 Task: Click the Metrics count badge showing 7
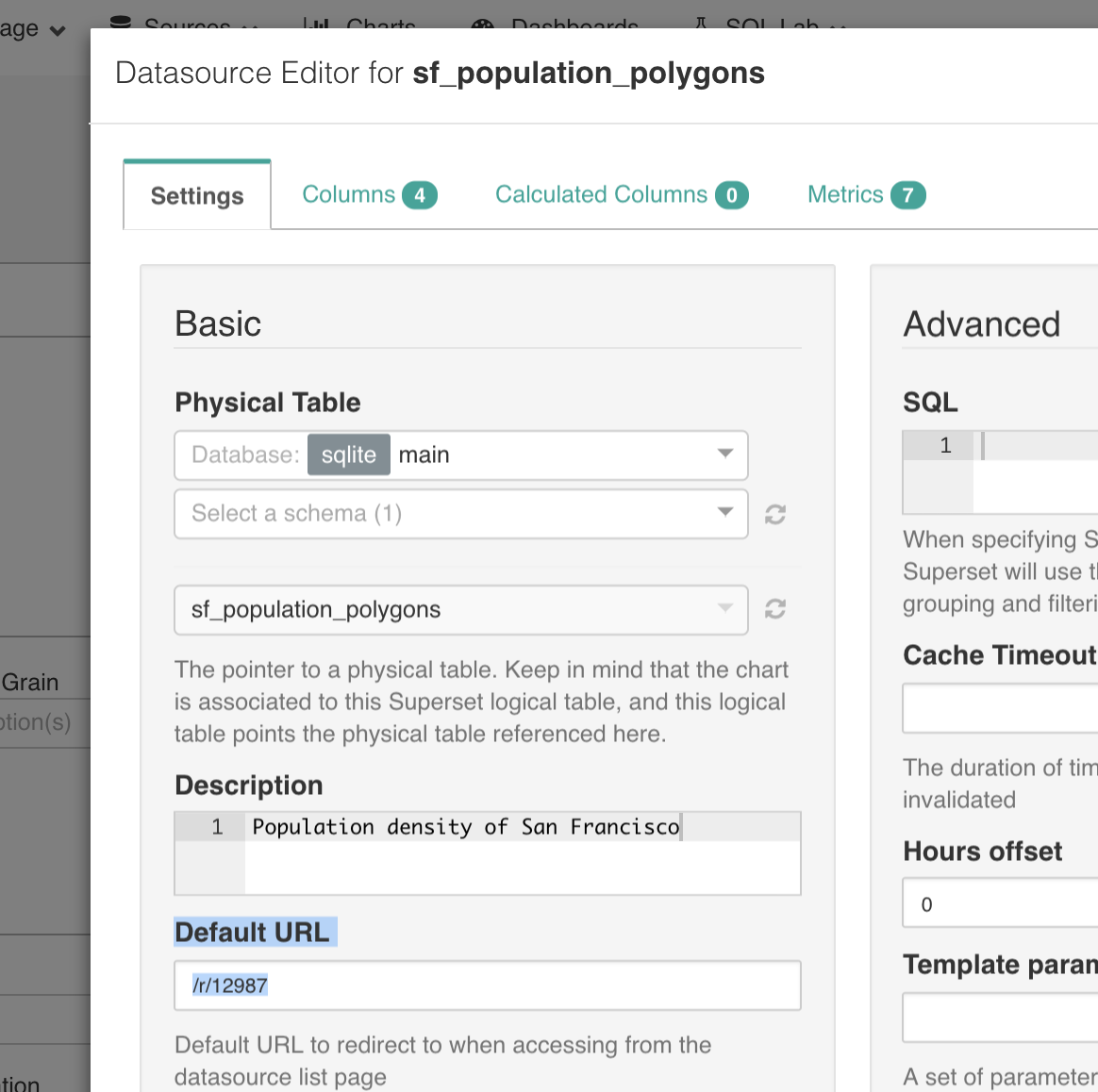910,194
